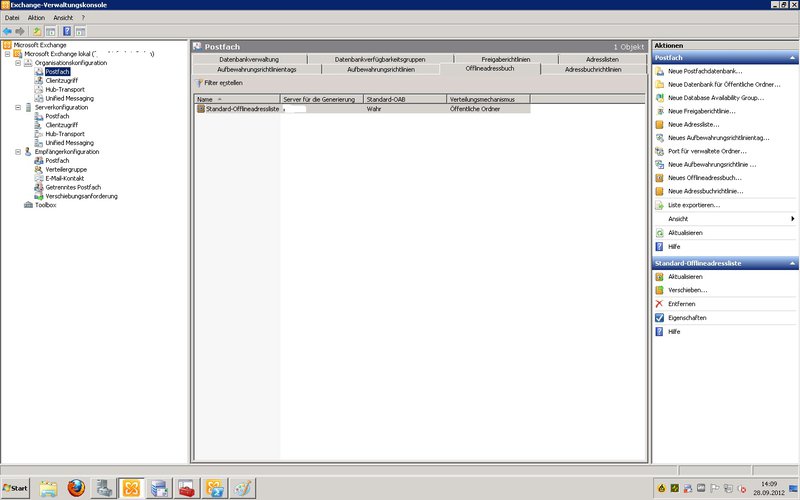Collapse Organisationskonfiguration tree node
The width and height of the screenshot is (800, 500).
[18, 63]
